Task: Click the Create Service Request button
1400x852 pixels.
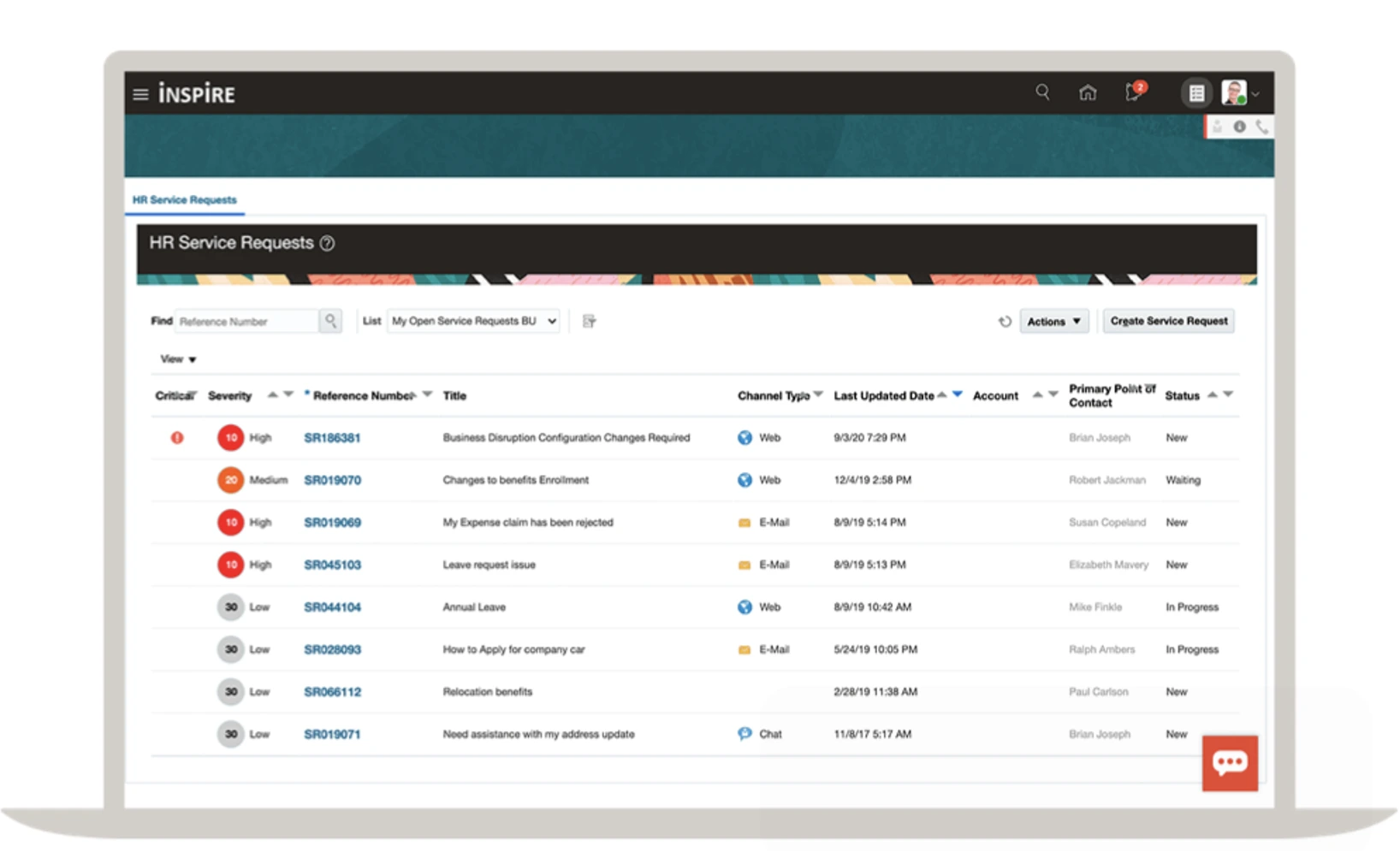Action: tap(1168, 321)
